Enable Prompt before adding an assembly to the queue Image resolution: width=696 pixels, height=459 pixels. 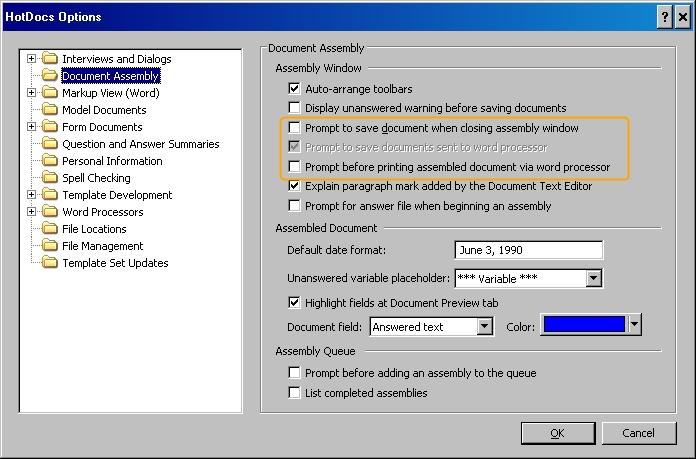[x=294, y=372]
